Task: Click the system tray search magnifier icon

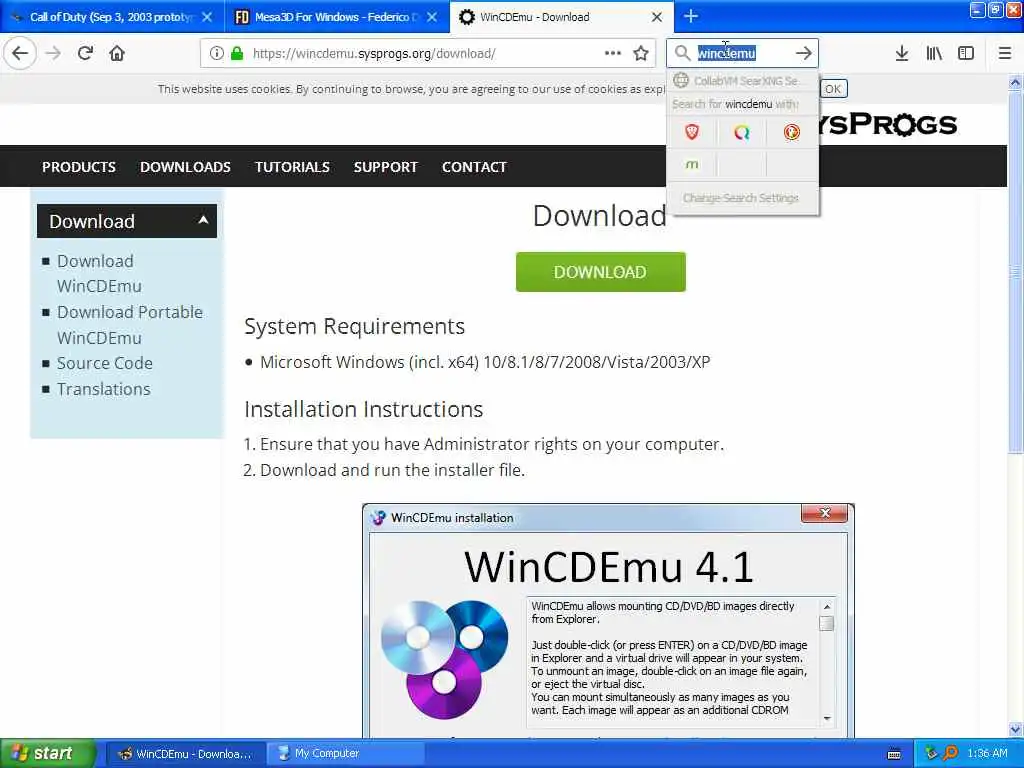Action: [950, 754]
